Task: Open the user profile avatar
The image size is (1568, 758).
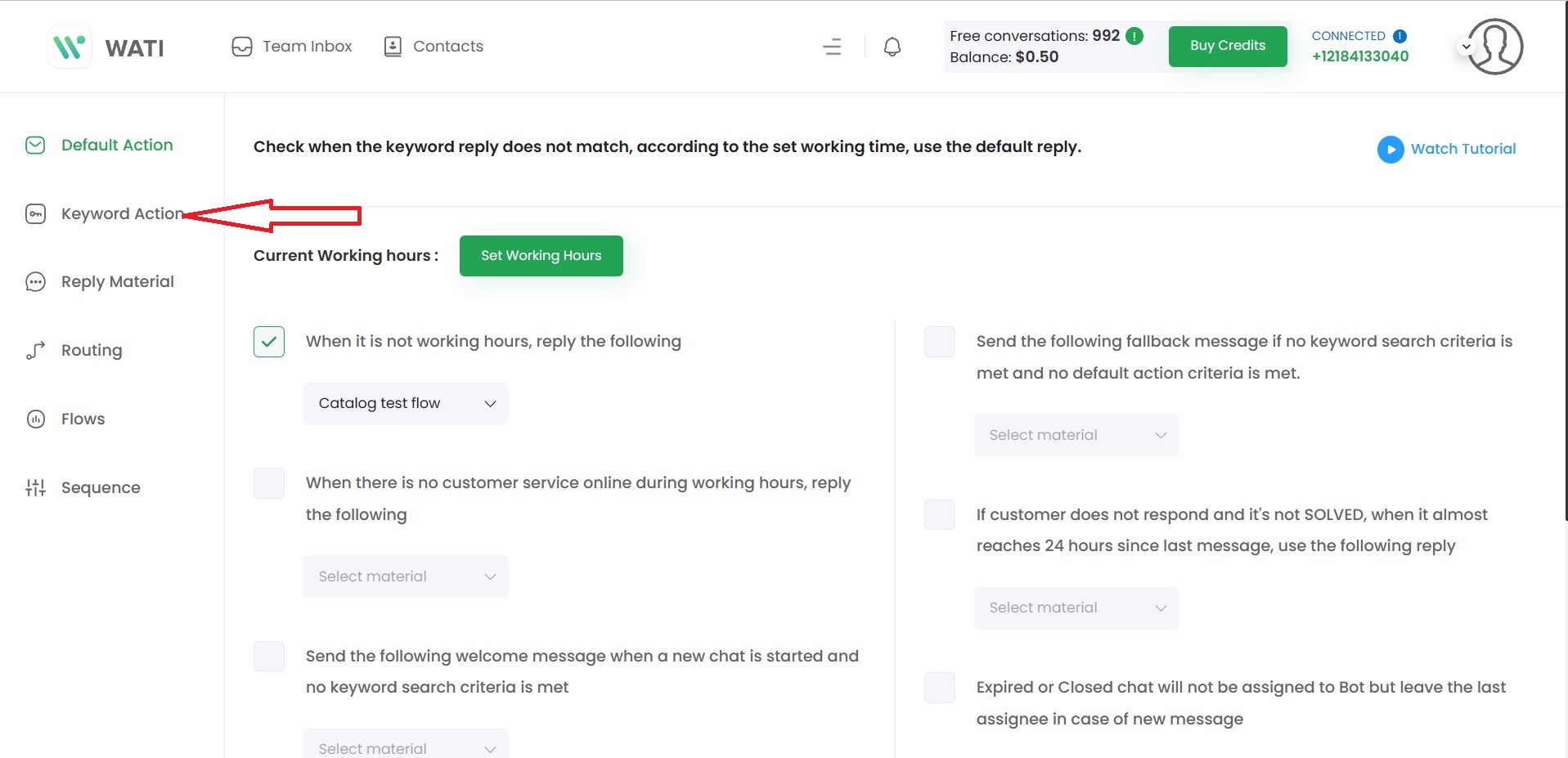Action: coord(1495,47)
